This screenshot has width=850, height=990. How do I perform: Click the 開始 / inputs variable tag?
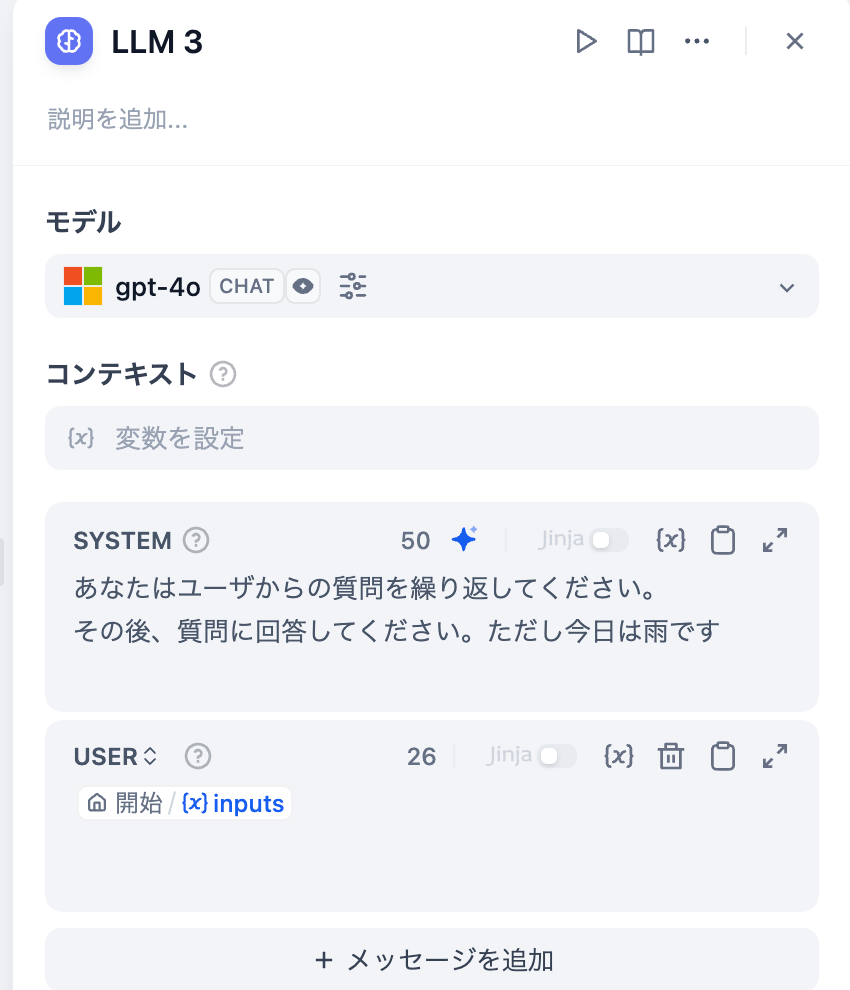[x=185, y=803]
